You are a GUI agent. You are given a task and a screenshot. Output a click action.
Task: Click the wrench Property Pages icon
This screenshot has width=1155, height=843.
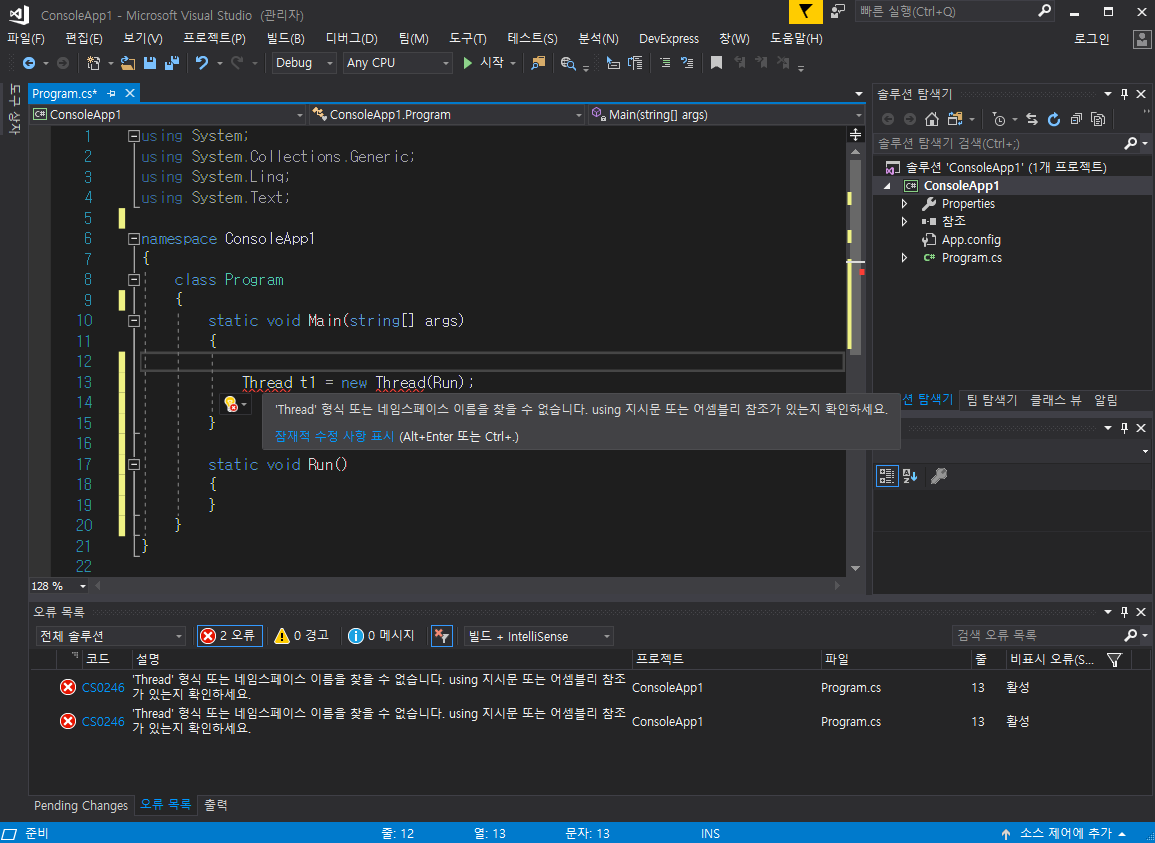click(938, 476)
